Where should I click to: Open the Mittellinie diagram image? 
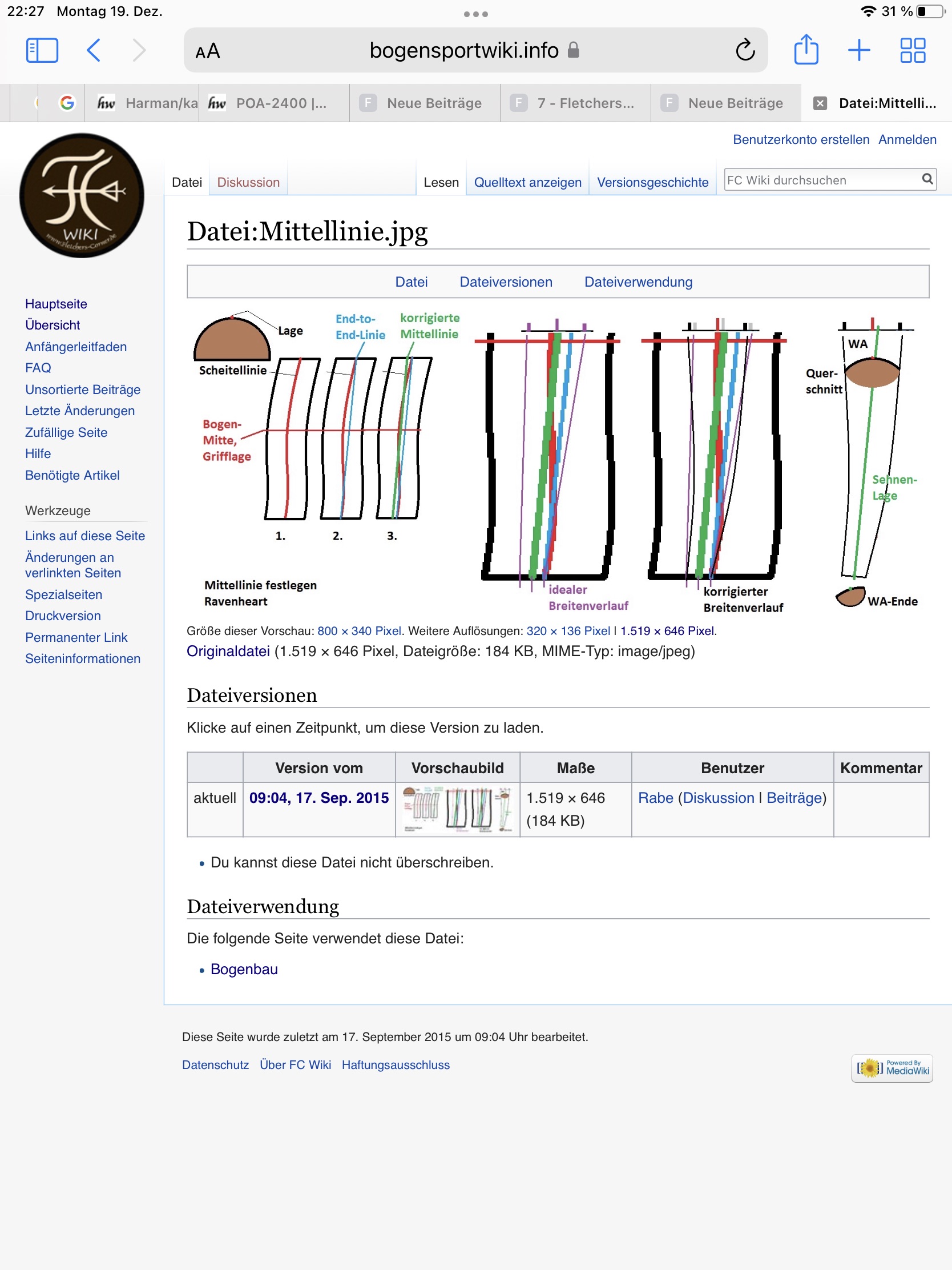click(x=558, y=461)
